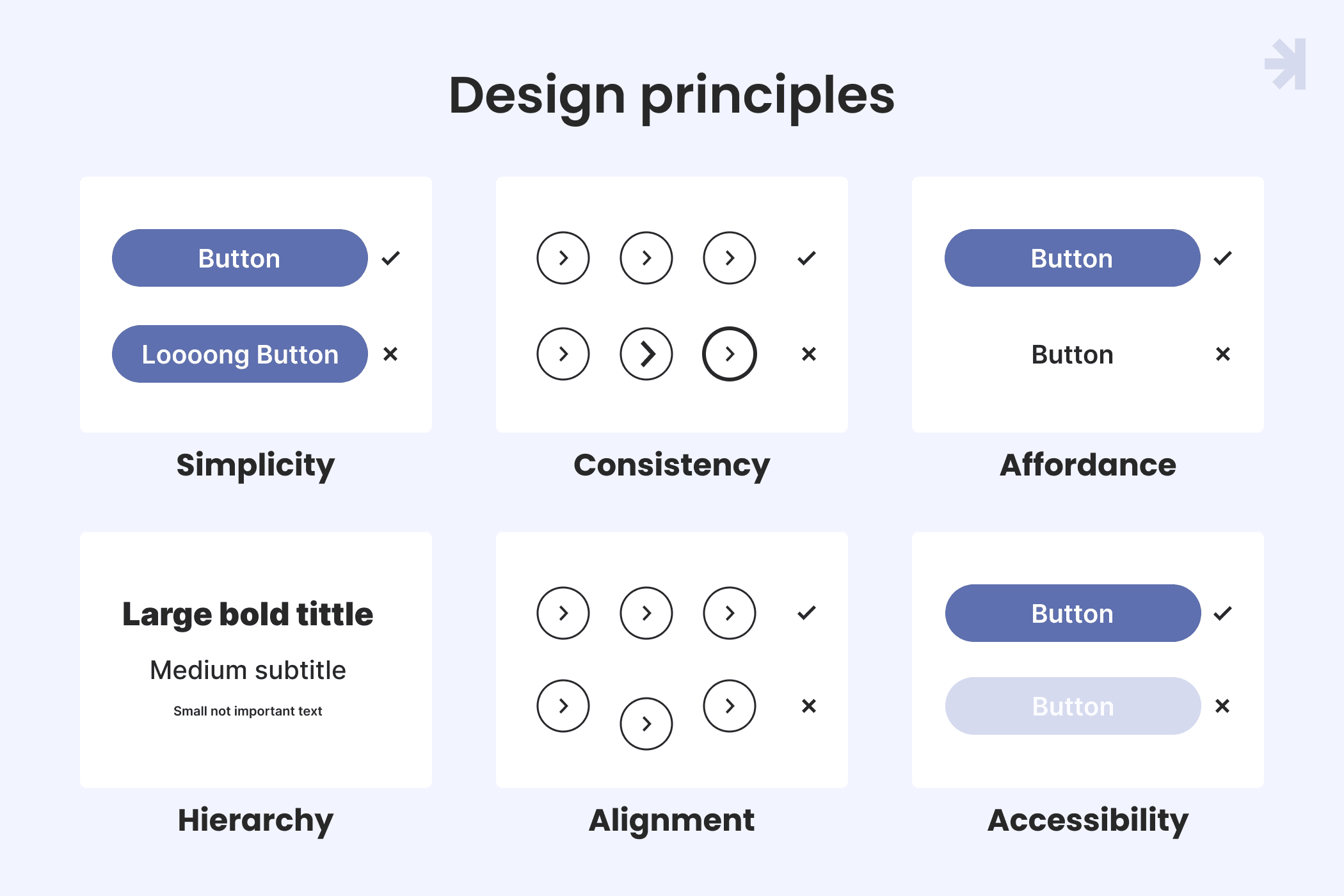Select the Large bold tittle text
The image size is (1344, 896).
point(248,614)
